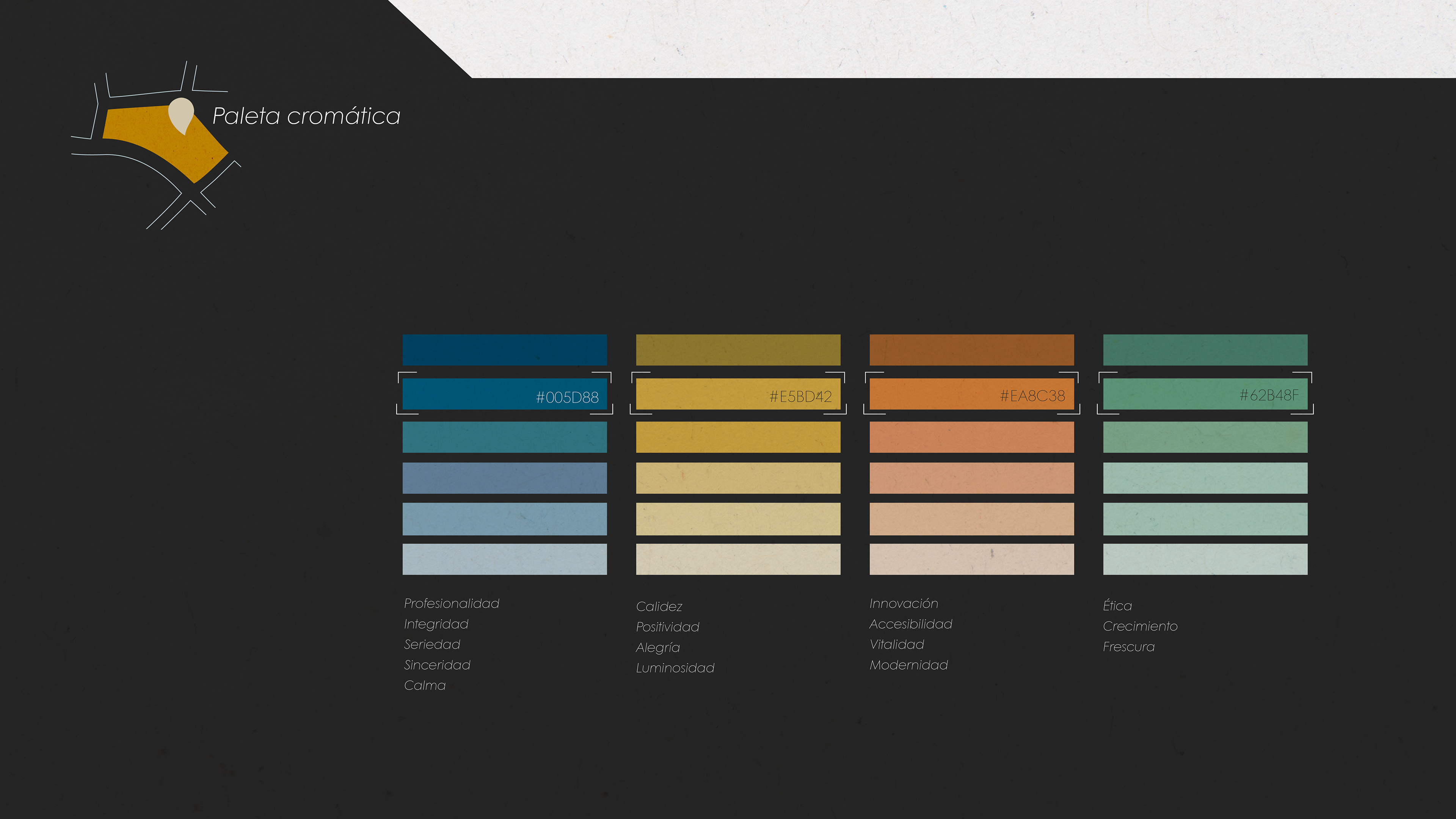Screen dimensions: 1456x819
Task: Select the word 'Calidez'
Action: 659,607
